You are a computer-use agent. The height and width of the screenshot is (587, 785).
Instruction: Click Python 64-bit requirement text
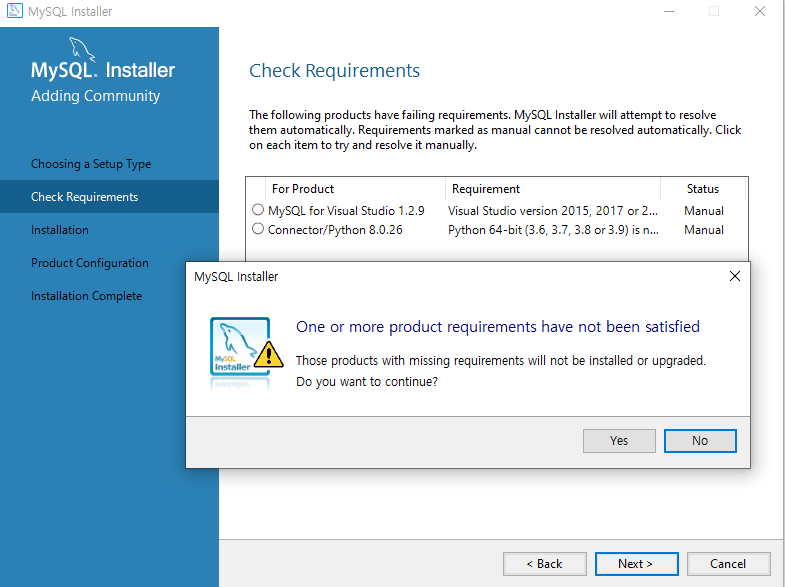point(553,230)
